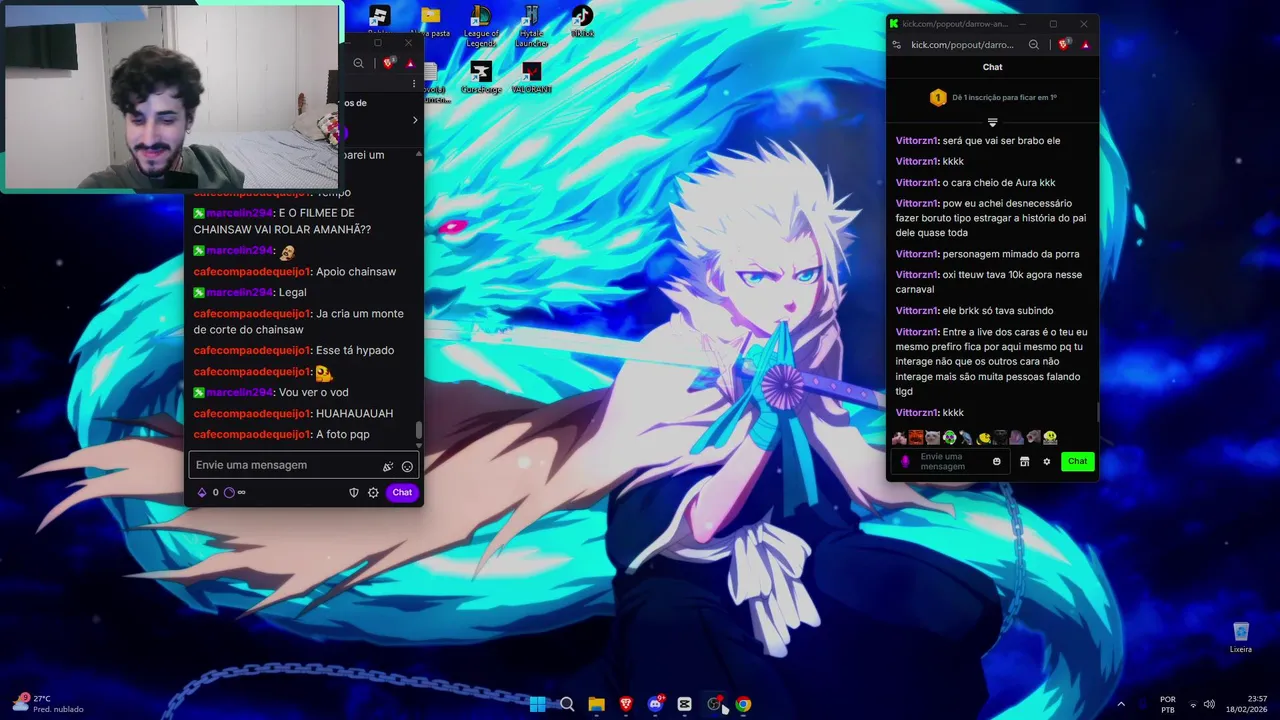The image size is (1280, 720).
Task: Select the Nova pasta desktop folder
Action: (x=431, y=22)
